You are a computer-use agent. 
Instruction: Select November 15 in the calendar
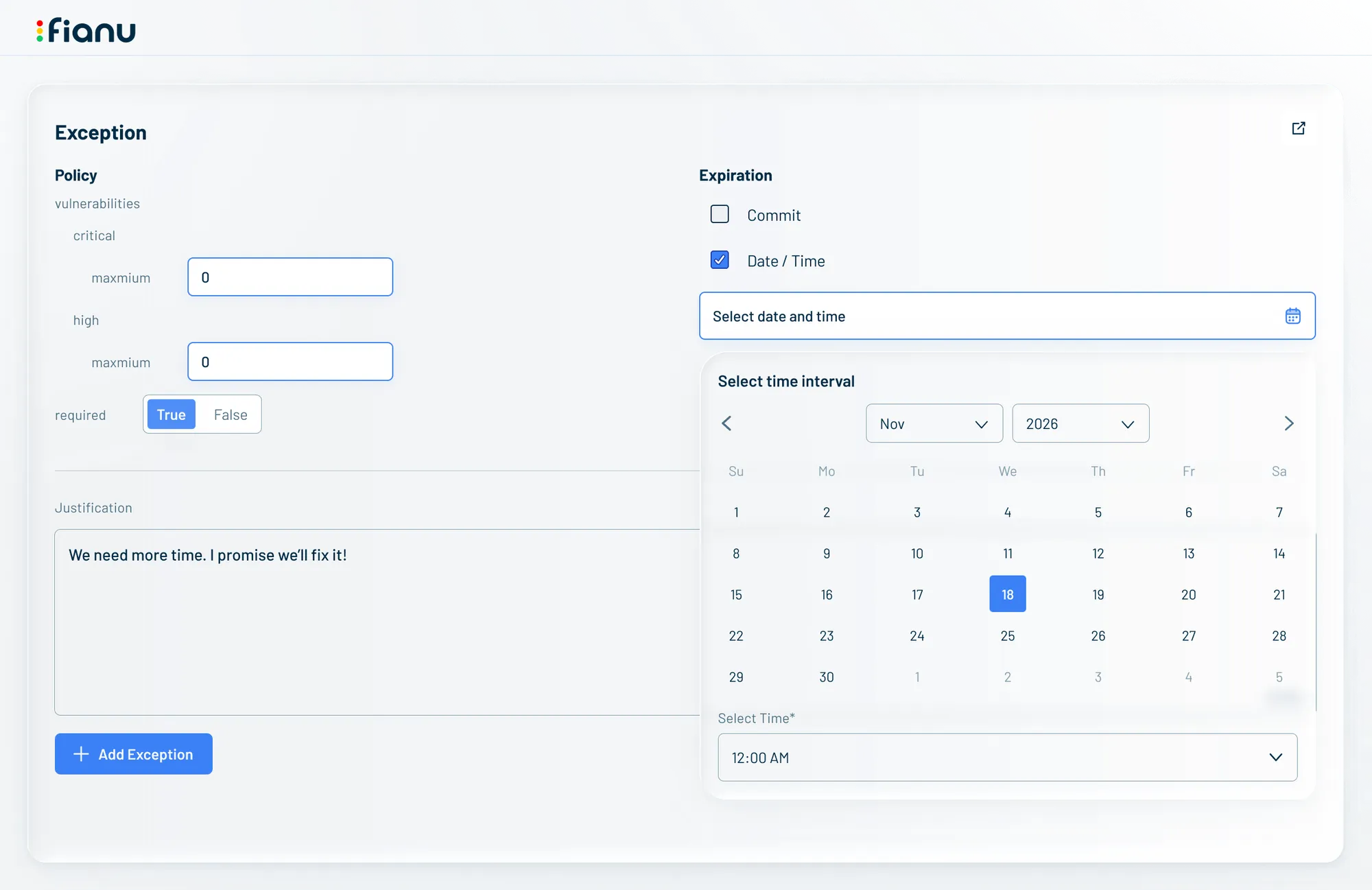coord(736,594)
